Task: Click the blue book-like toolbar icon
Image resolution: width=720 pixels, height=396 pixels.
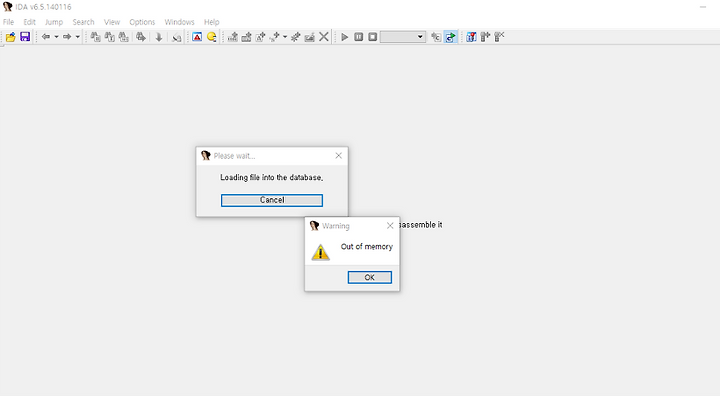Action: tap(471, 37)
